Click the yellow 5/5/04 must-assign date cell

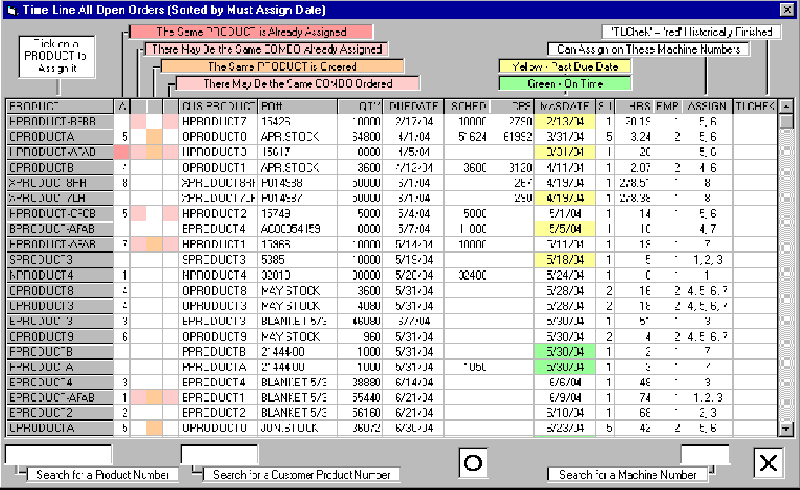pyautogui.click(x=564, y=229)
